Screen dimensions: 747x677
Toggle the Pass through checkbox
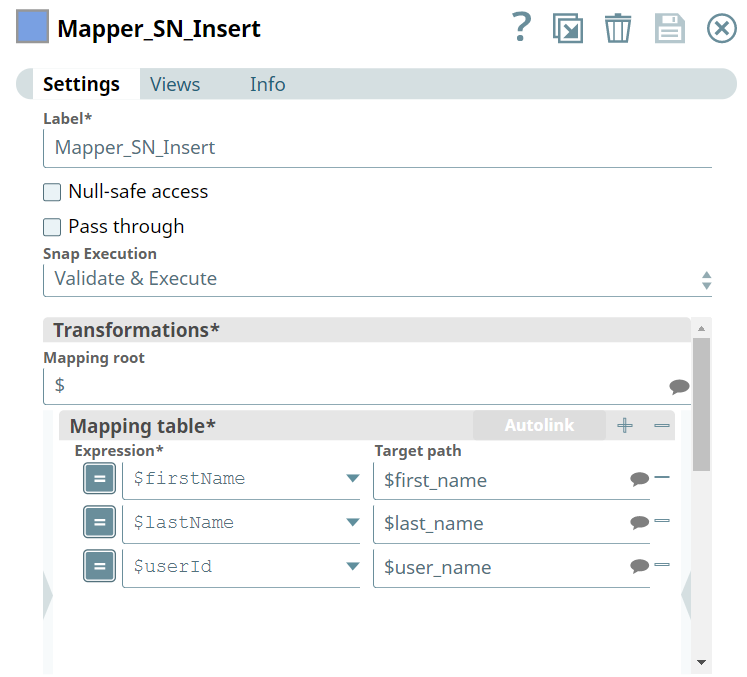52,227
